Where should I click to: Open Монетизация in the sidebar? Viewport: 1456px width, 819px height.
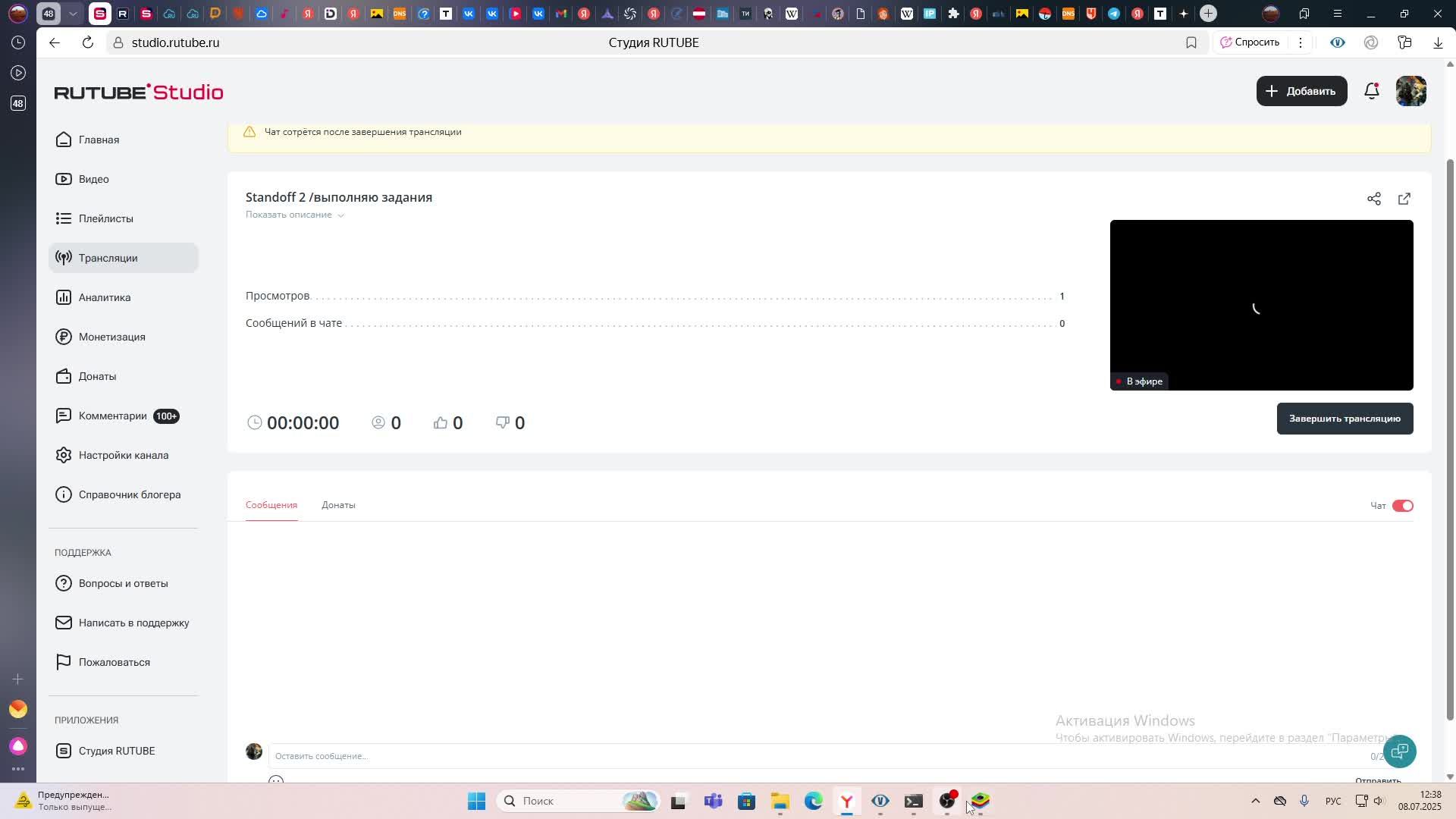point(111,337)
